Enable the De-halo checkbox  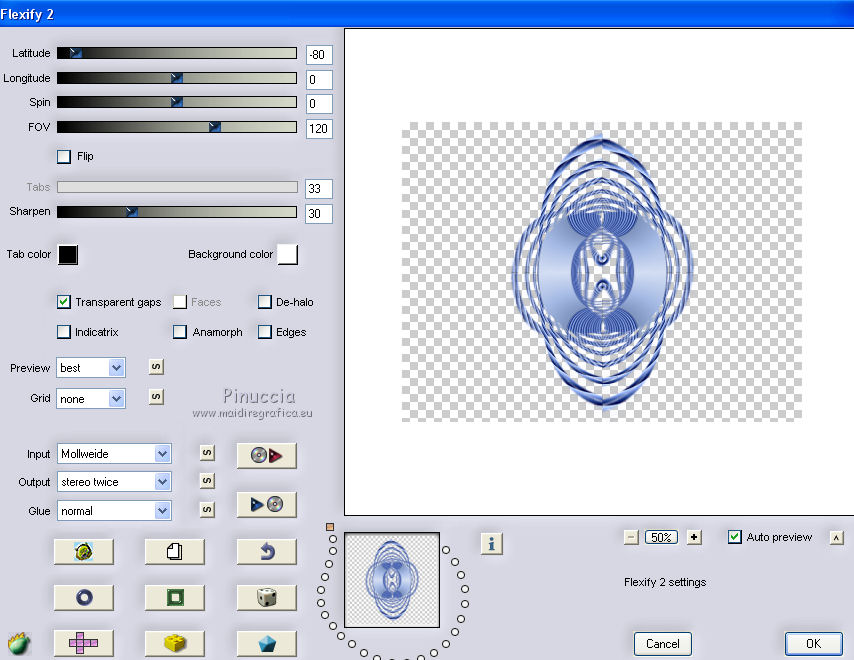pyautogui.click(x=265, y=302)
